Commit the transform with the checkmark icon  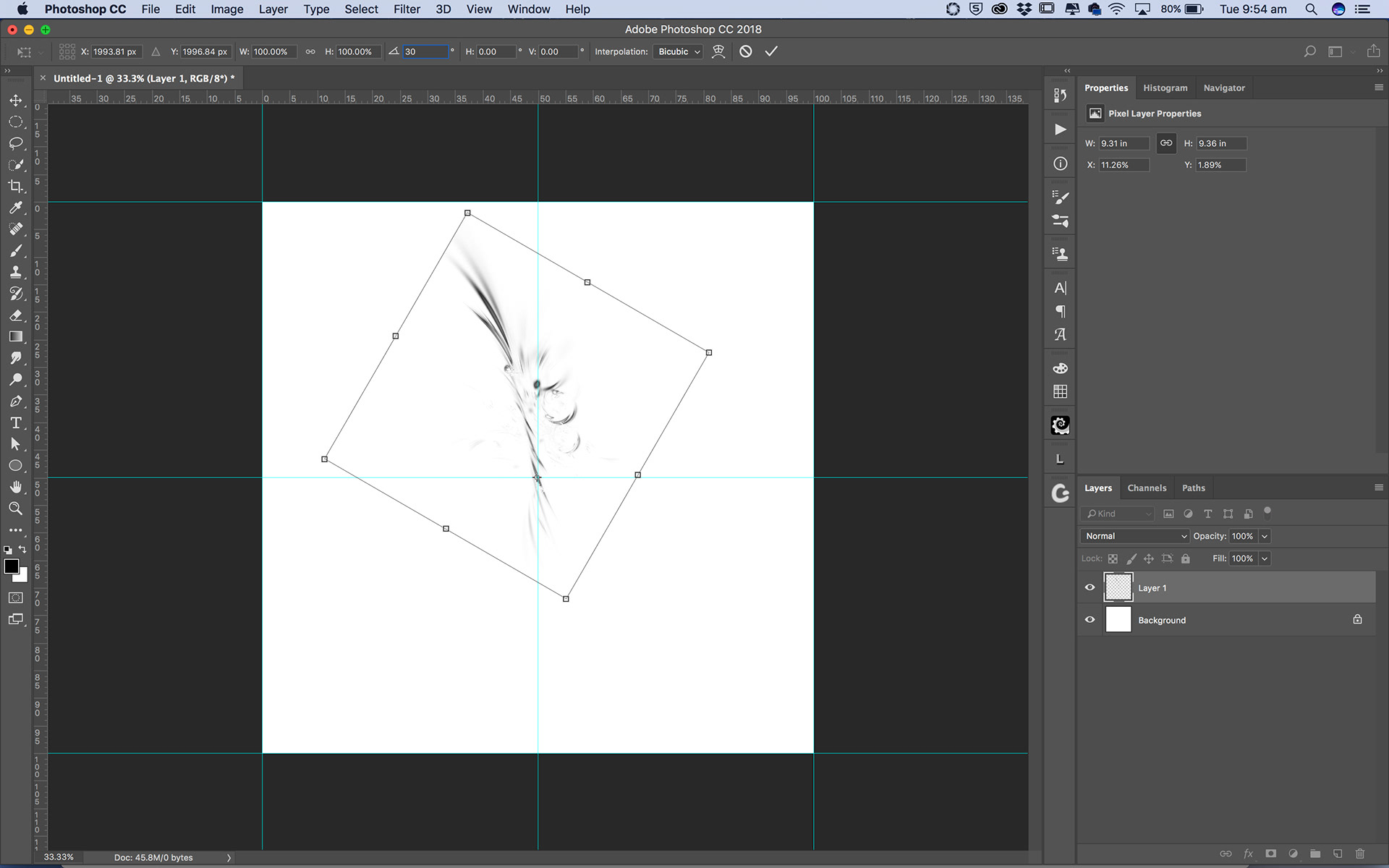click(771, 51)
